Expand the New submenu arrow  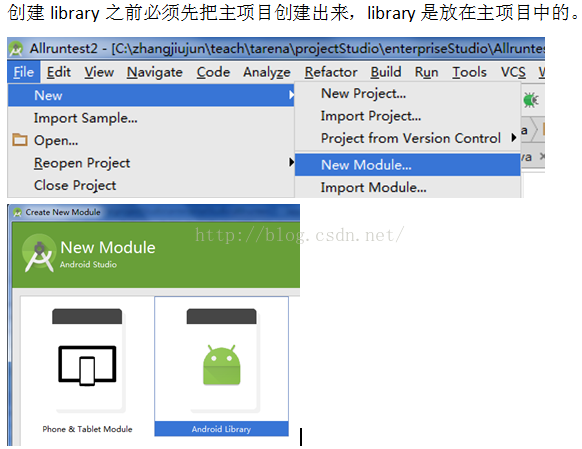point(291,95)
